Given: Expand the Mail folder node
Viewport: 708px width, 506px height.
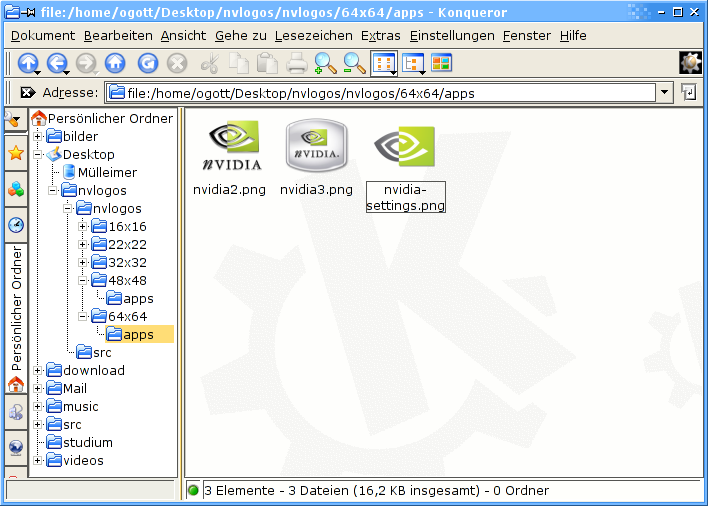Looking at the screenshot, I should [x=38, y=389].
